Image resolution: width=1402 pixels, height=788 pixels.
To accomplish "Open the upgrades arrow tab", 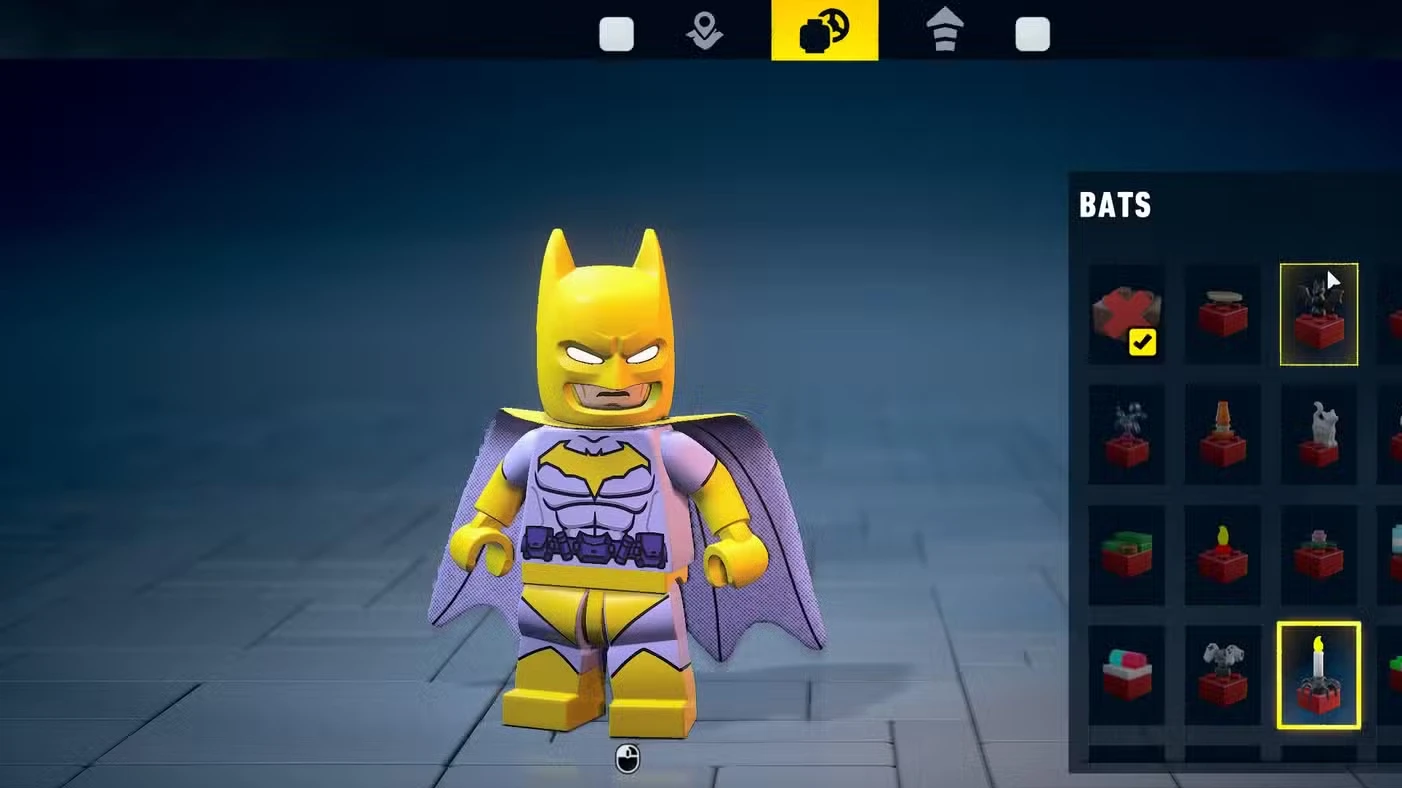I will pos(945,30).
